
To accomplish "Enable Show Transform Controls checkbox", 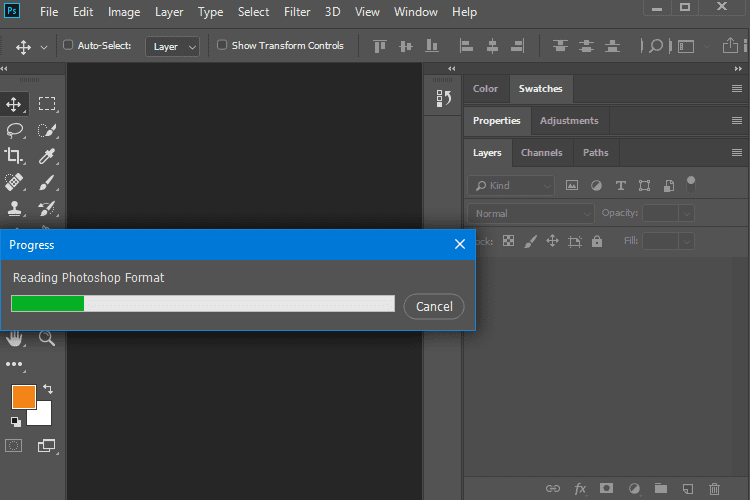I will [x=221, y=45].
